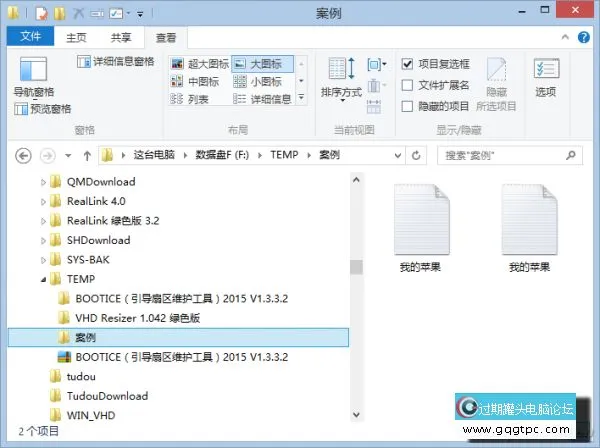Toggle the Details pane (详细信息窗格)
This screenshot has width=600, height=448.
point(116,62)
